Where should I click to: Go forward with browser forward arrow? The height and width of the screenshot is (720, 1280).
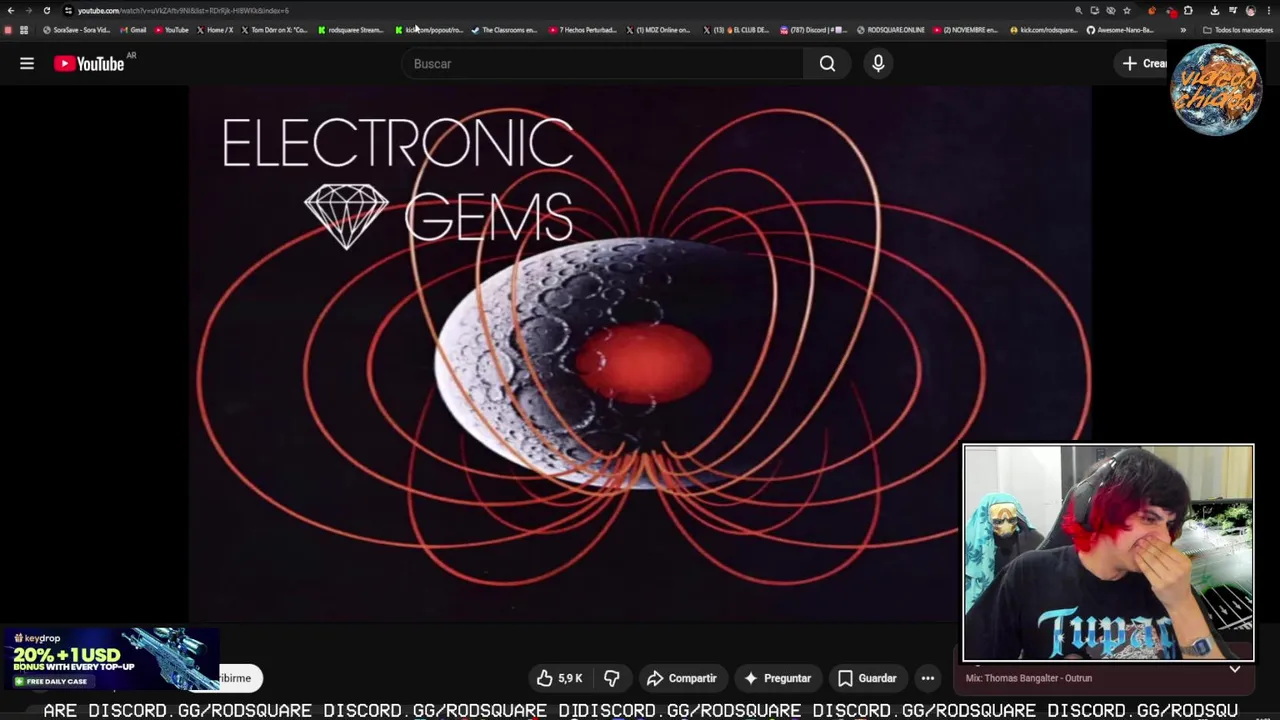point(28,10)
